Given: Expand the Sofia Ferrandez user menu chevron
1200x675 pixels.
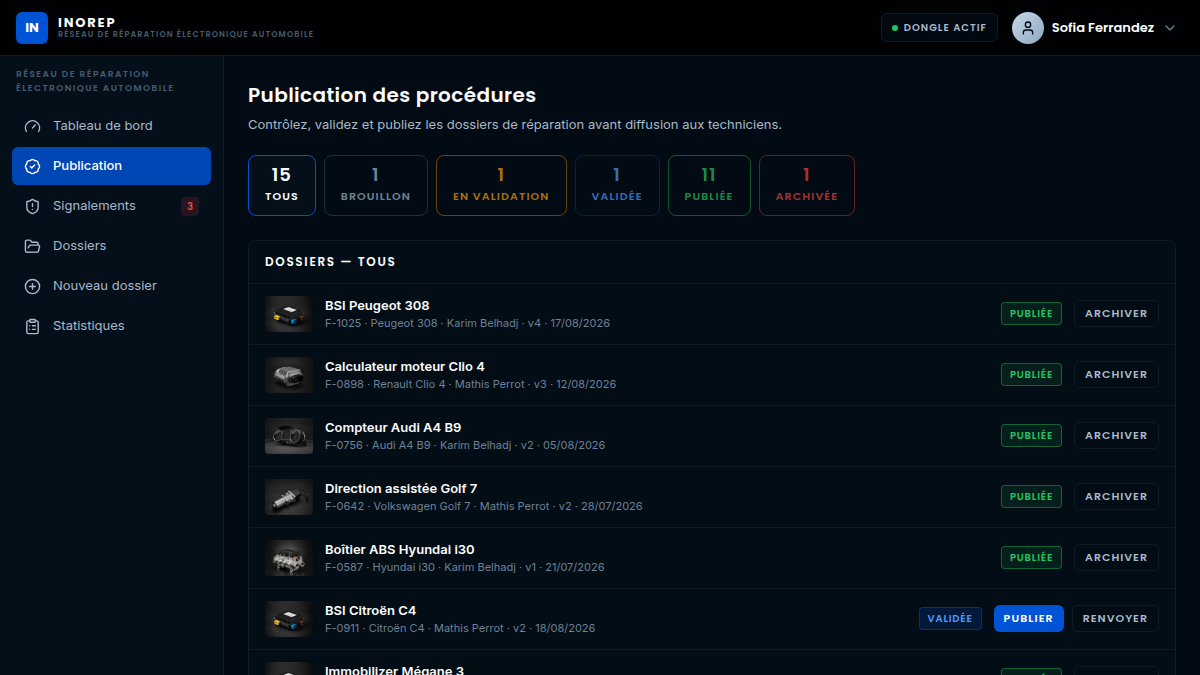Looking at the screenshot, I should [1170, 28].
